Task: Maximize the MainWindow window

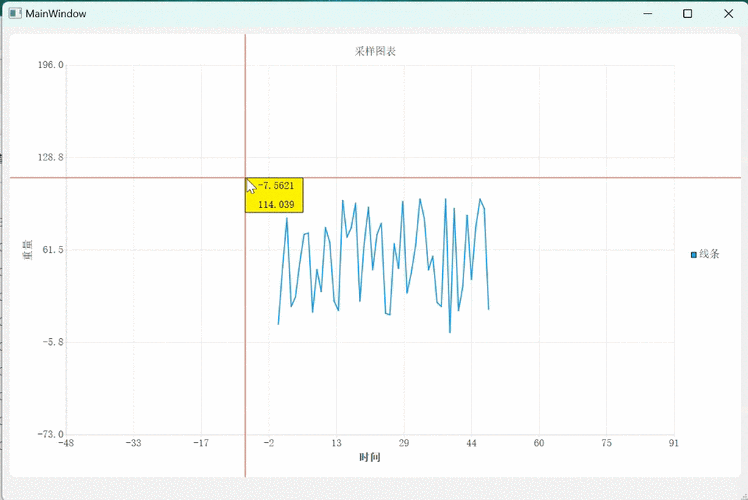Action: tap(688, 14)
